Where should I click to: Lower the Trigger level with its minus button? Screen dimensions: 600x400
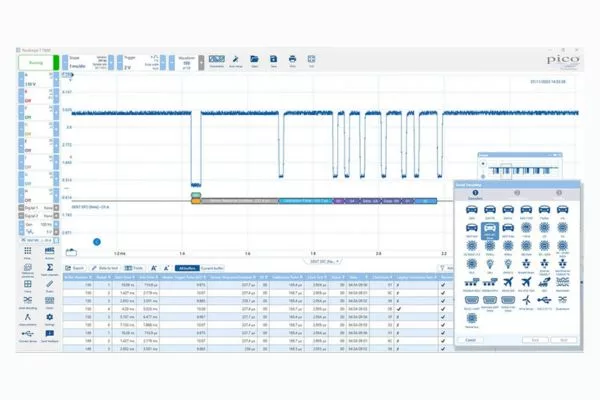120,62
